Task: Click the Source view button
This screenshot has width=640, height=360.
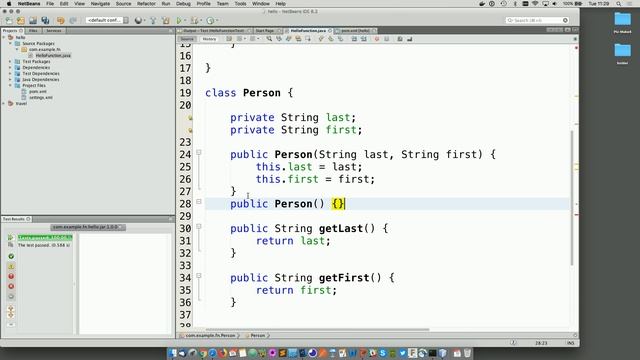Action: [x=187, y=39]
